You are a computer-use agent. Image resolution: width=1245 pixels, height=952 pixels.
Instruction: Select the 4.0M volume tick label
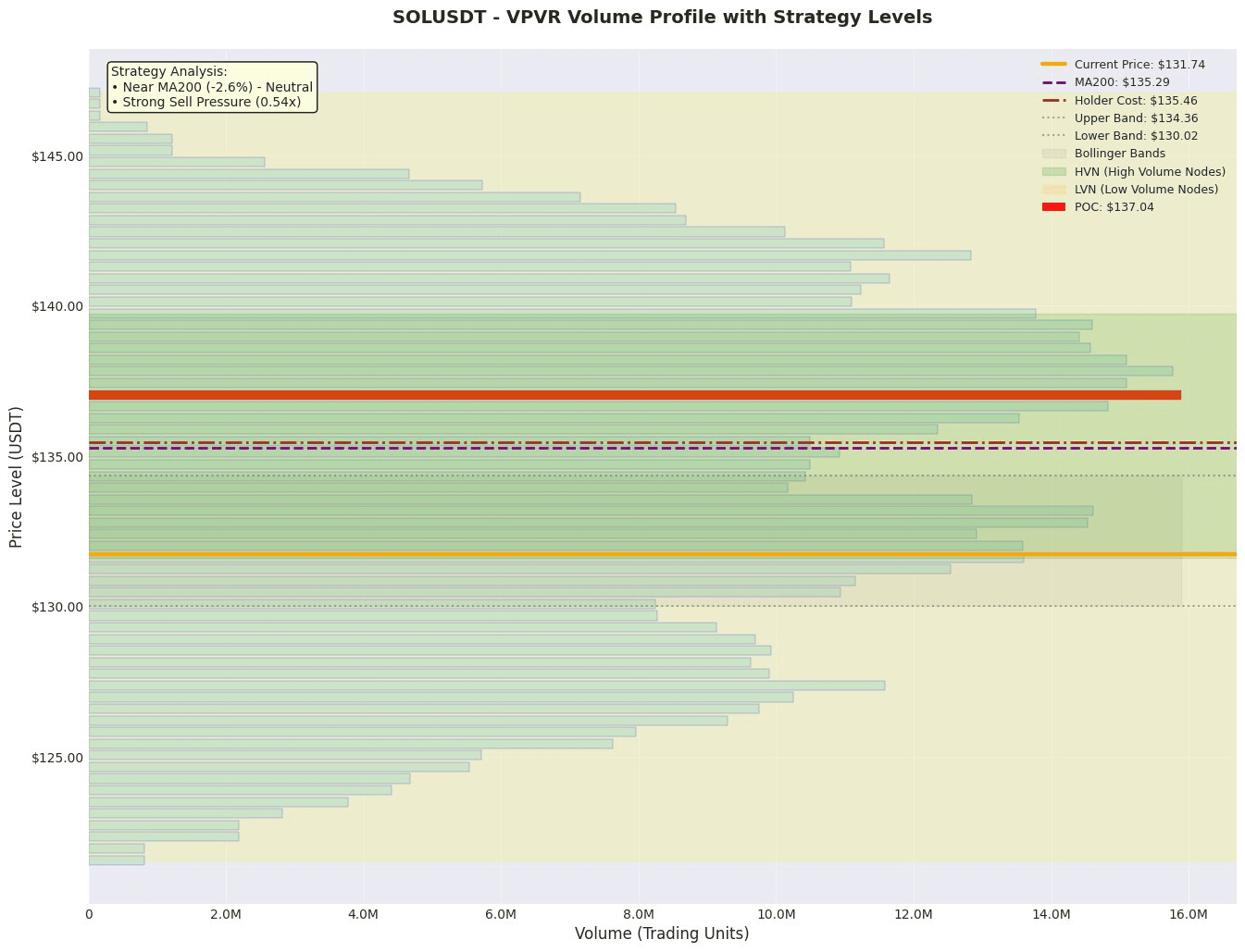(364, 914)
